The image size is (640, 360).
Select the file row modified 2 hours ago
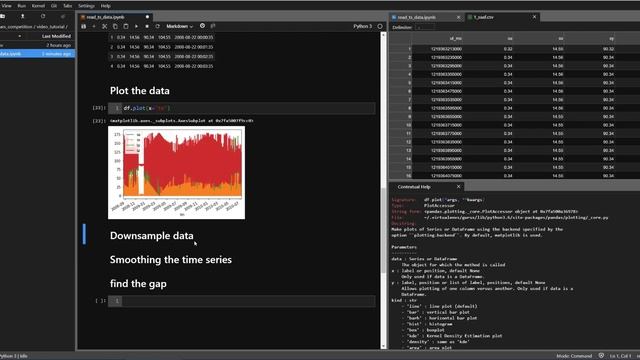pyautogui.click(x=37, y=45)
